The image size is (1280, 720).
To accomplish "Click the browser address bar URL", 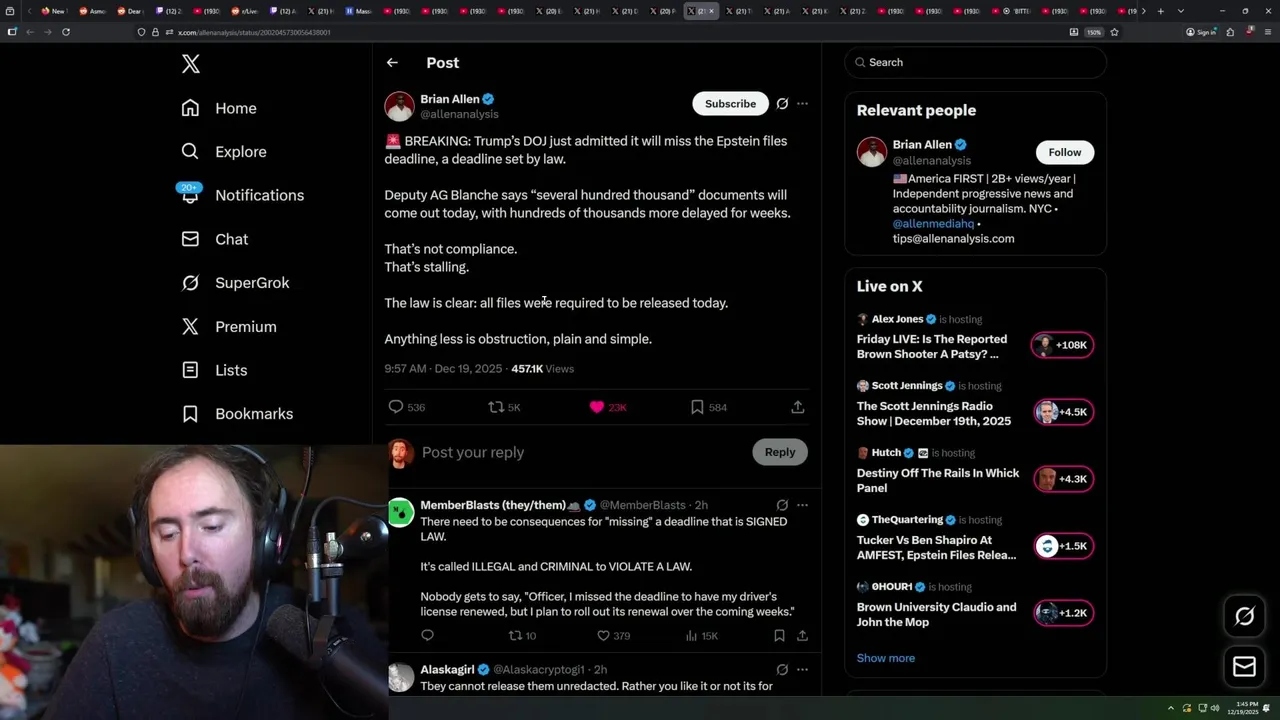I will pos(254,32).
